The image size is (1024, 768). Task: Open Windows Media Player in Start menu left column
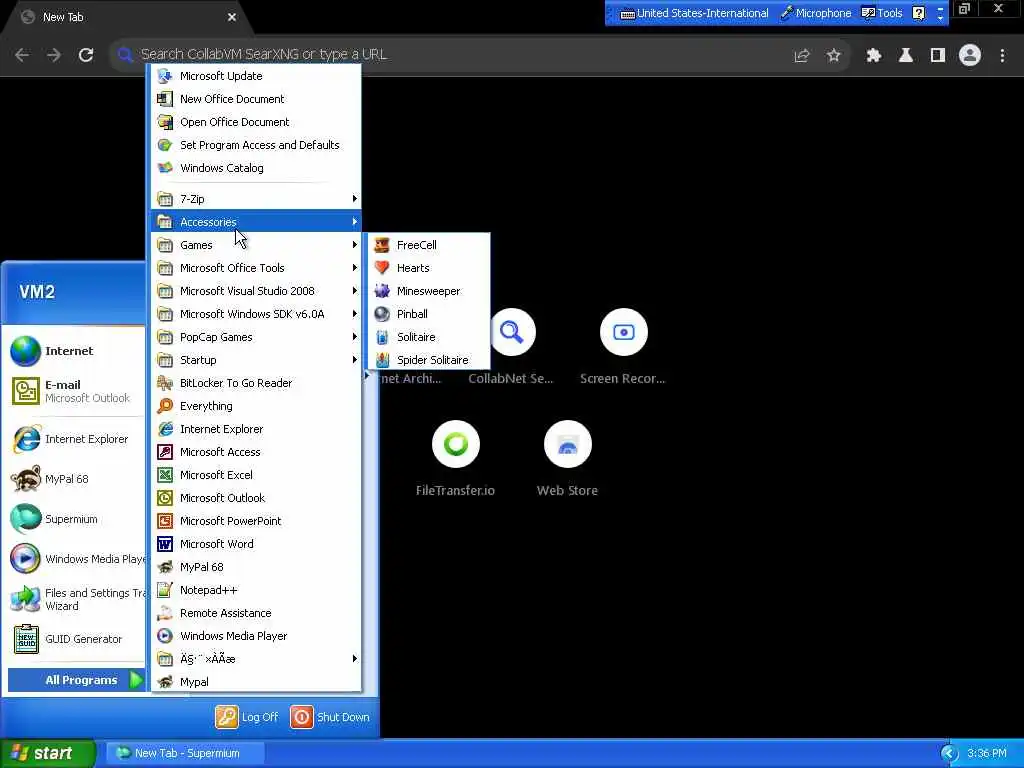pyautogui.click(x=76, y=559)
